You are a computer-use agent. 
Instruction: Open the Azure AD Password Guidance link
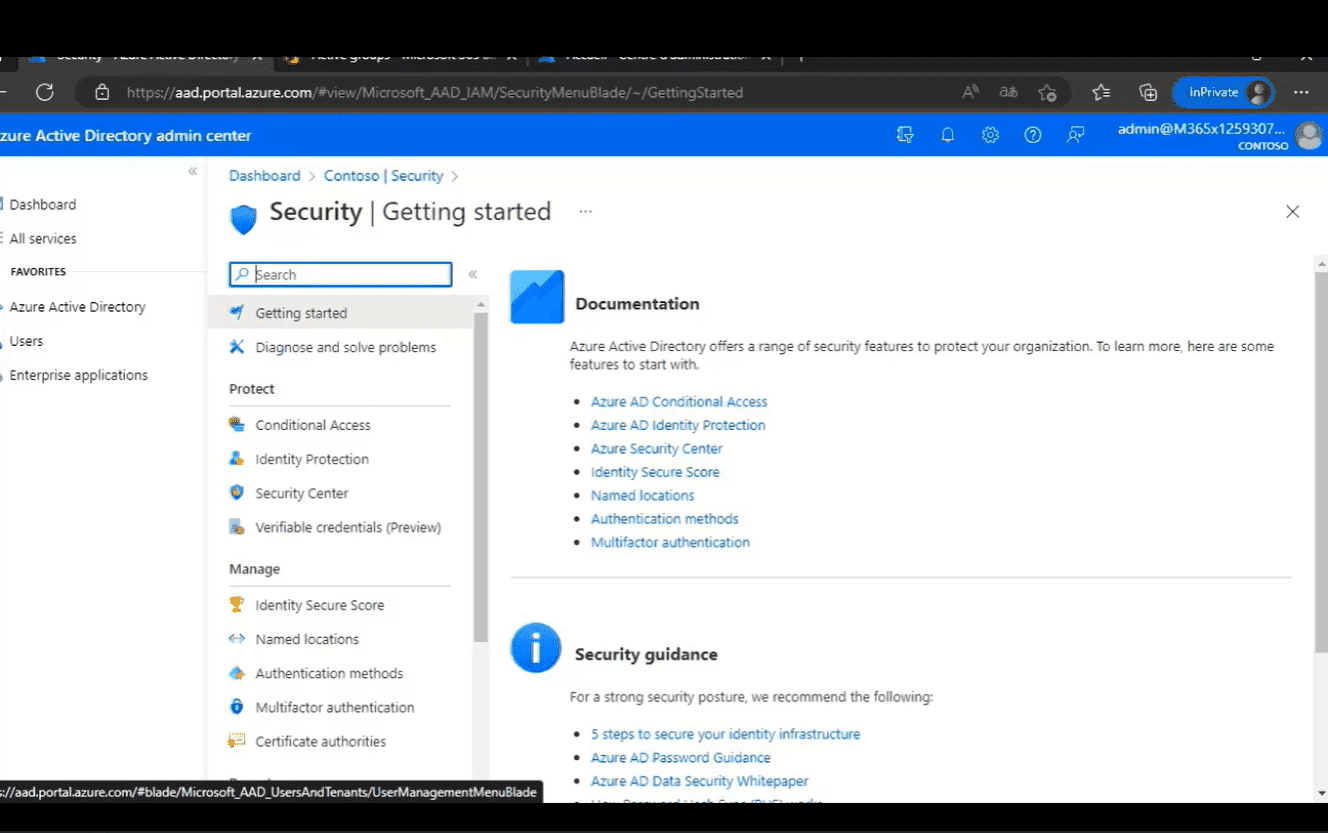[x=681, y=757]
